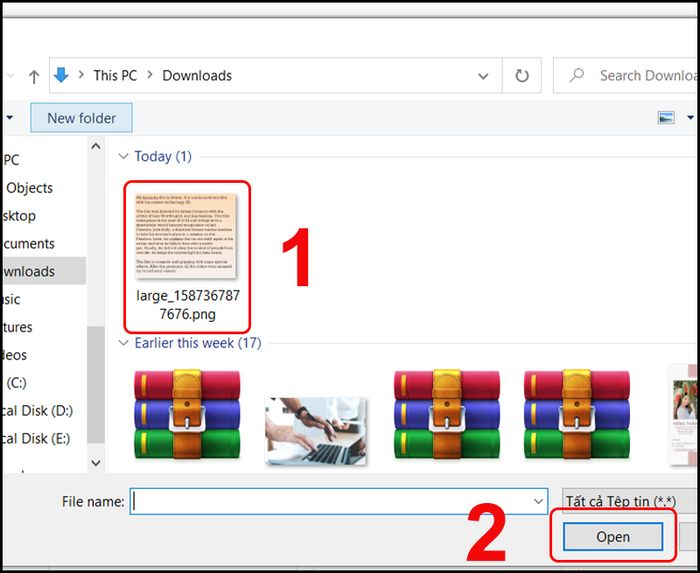
Task: Click This PC in the address path
Action: [x=115, y=75]
